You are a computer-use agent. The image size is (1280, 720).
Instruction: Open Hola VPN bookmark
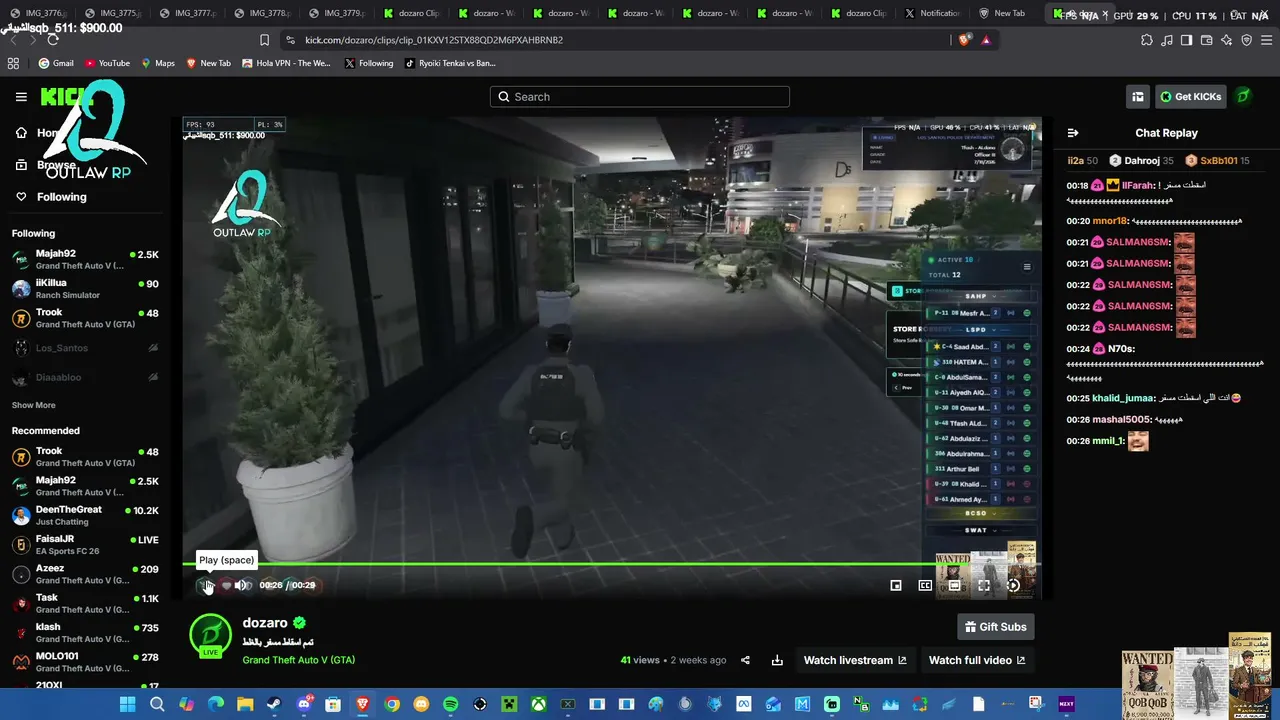point(286,63)
